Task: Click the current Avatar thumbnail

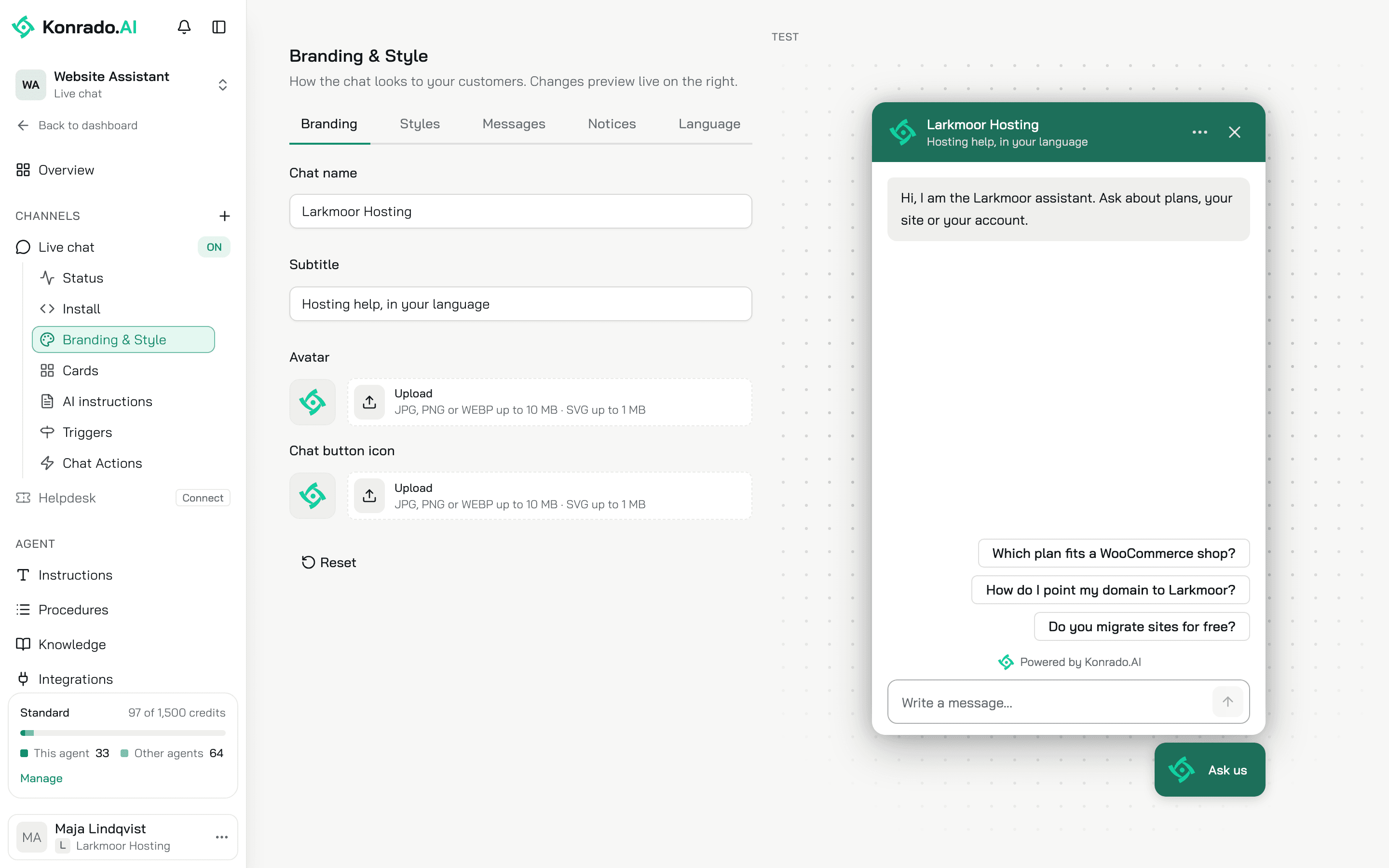Action: pyautogui.click(x=312, y=402)
